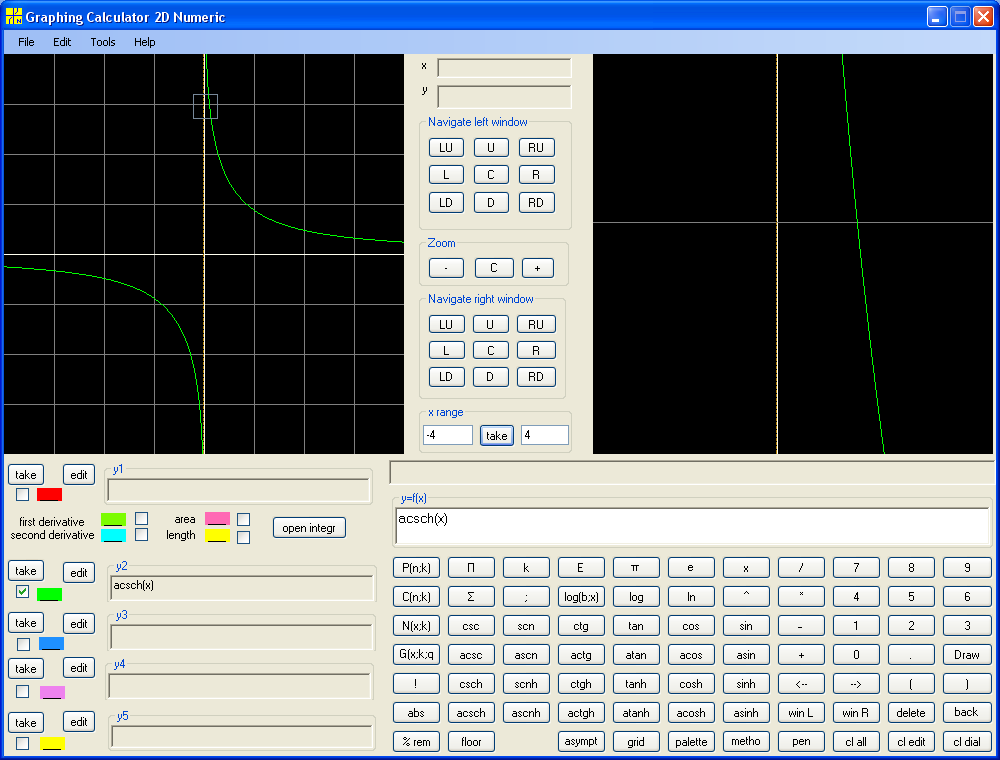Click the sin keypad button
The image size is (1000, 760).
click(x=746, y=626)
